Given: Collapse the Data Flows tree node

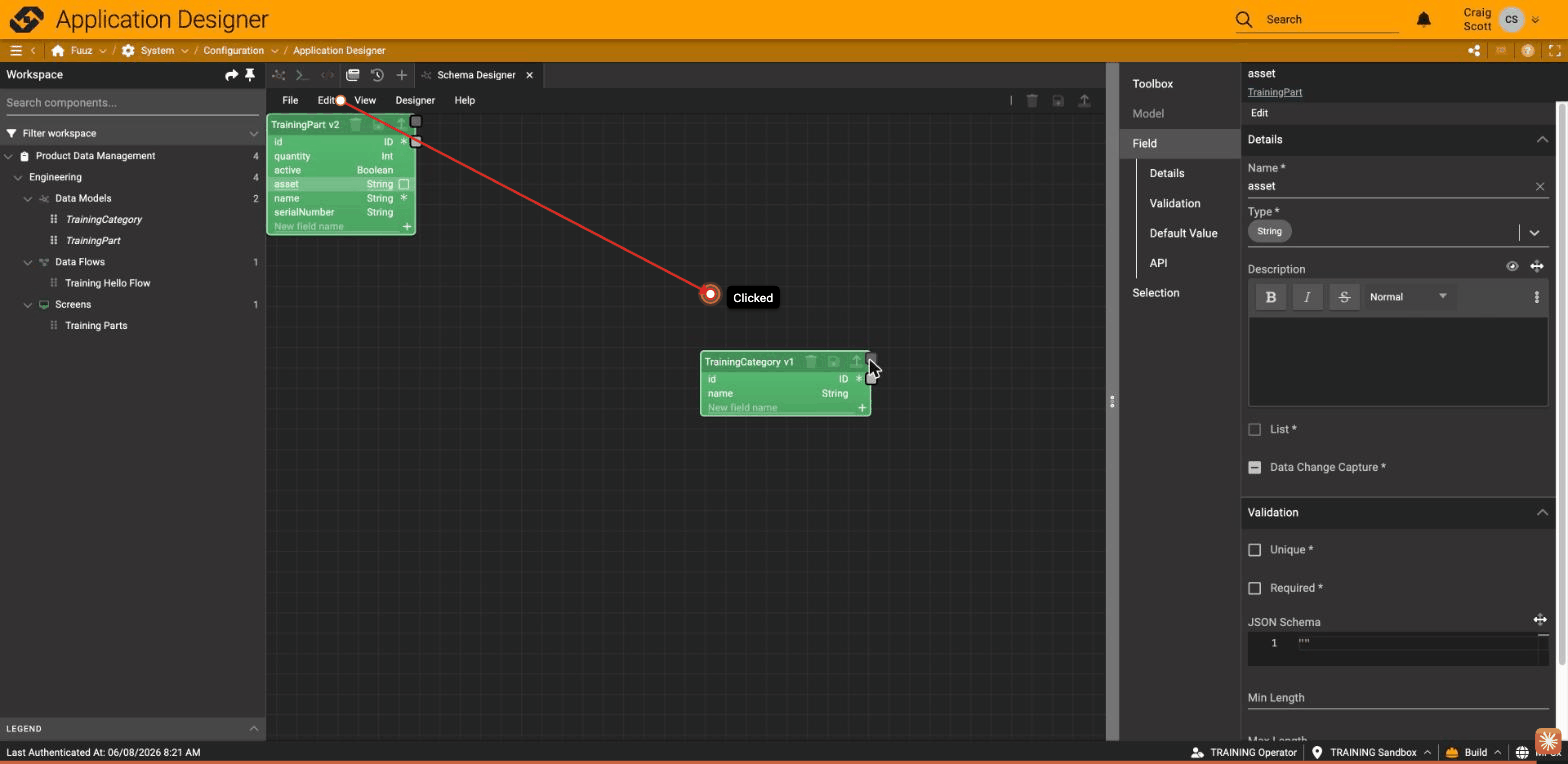Looking at the screenshot, I should pyautogui.click(x=28, y=262).
